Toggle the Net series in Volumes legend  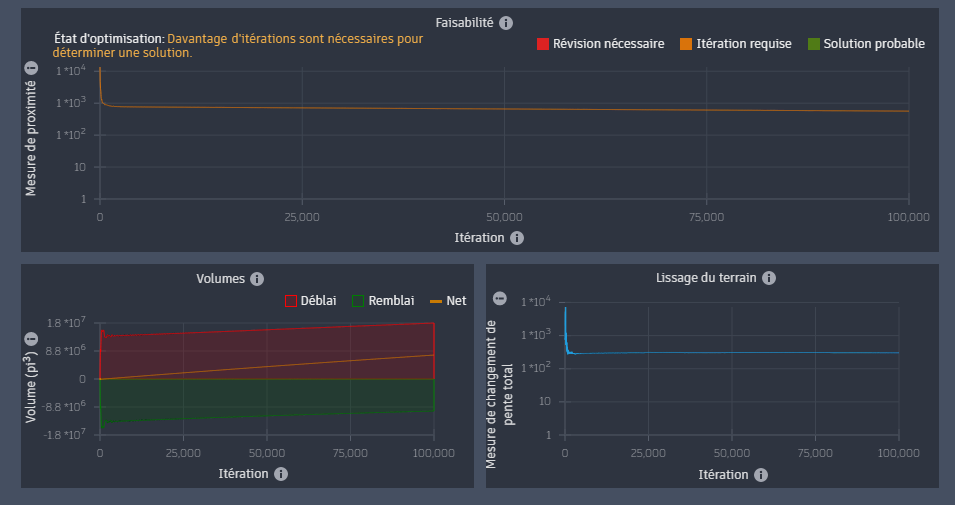pyautogui.click(x=448, y=301)
